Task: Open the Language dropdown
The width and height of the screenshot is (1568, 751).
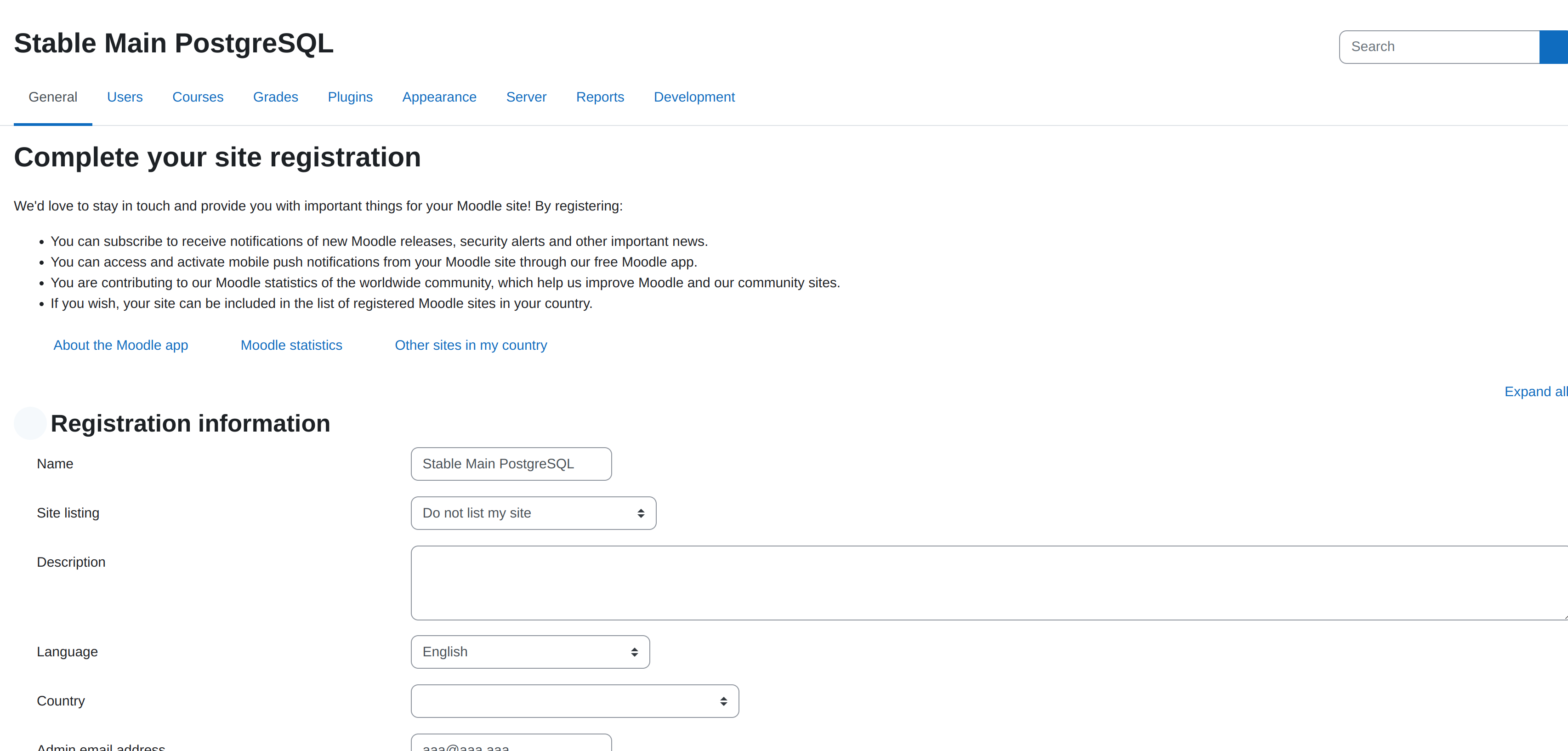Action: click(x=530, y=652)
